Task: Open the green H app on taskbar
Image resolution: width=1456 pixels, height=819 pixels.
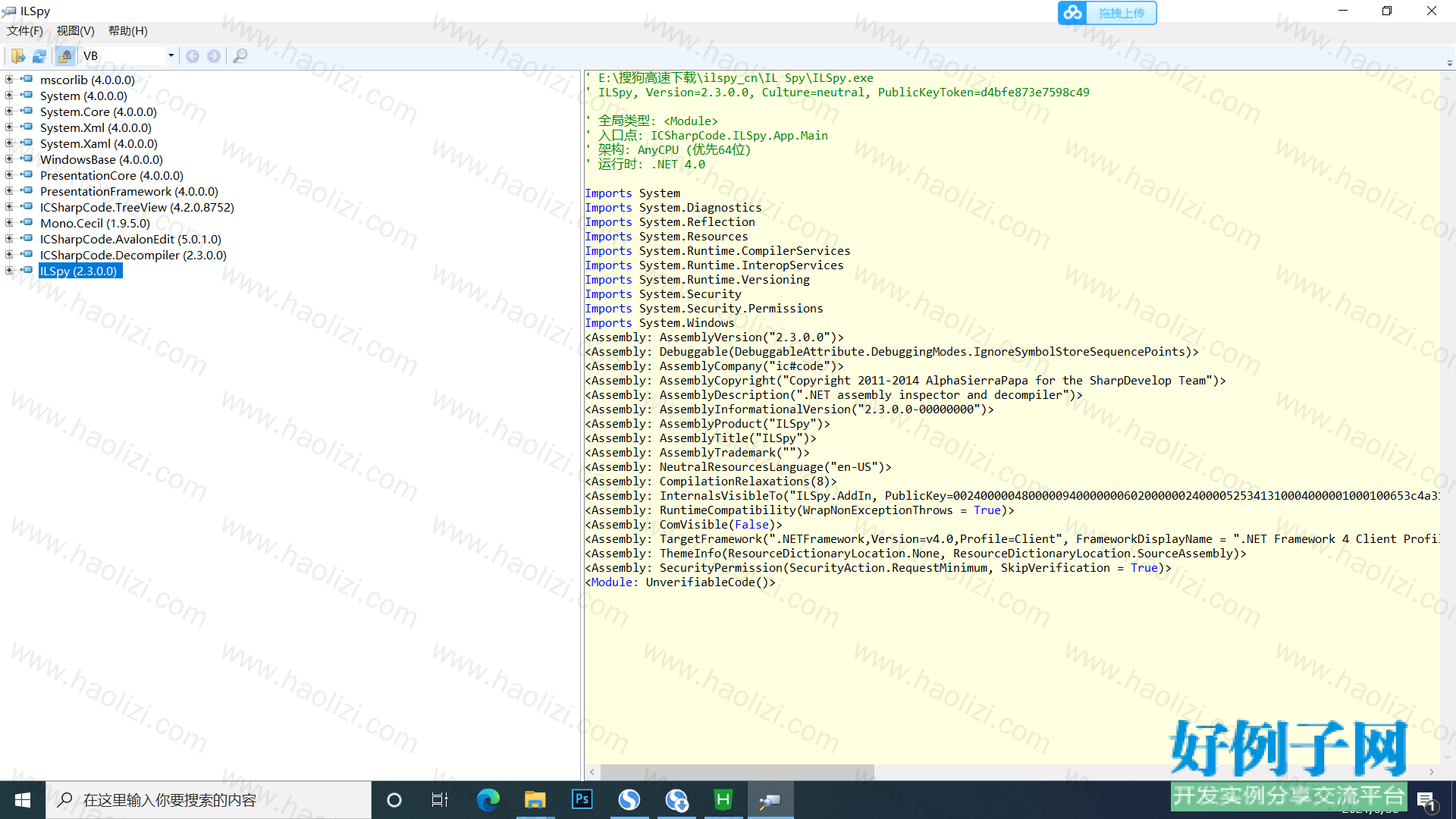Action: (723, 800)
